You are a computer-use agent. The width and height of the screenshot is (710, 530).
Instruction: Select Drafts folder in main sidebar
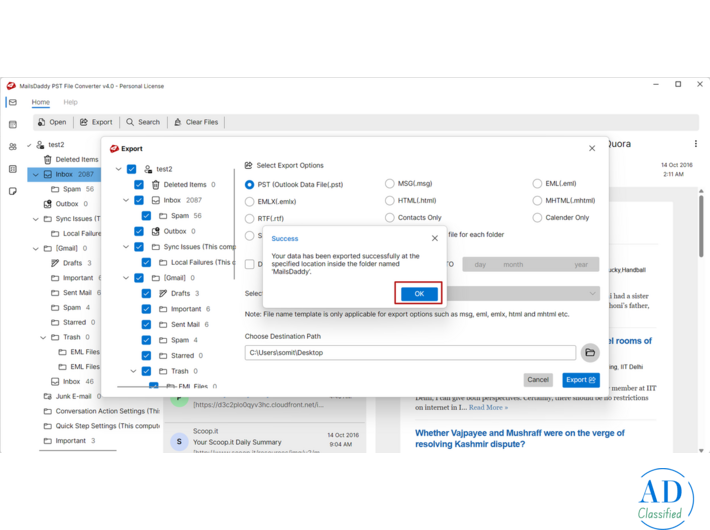pyautogui.click(x=72, y=263)
